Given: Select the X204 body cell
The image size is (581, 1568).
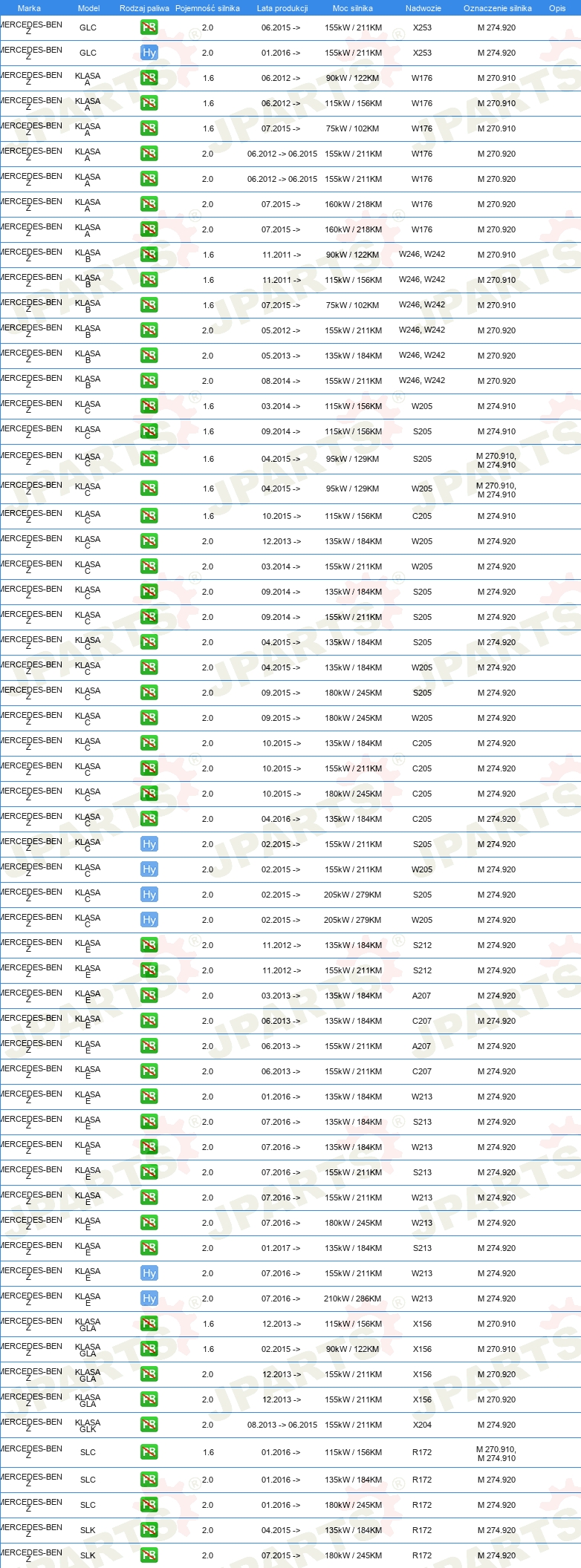Looking at the screenshot, I should coord(422,1425).
